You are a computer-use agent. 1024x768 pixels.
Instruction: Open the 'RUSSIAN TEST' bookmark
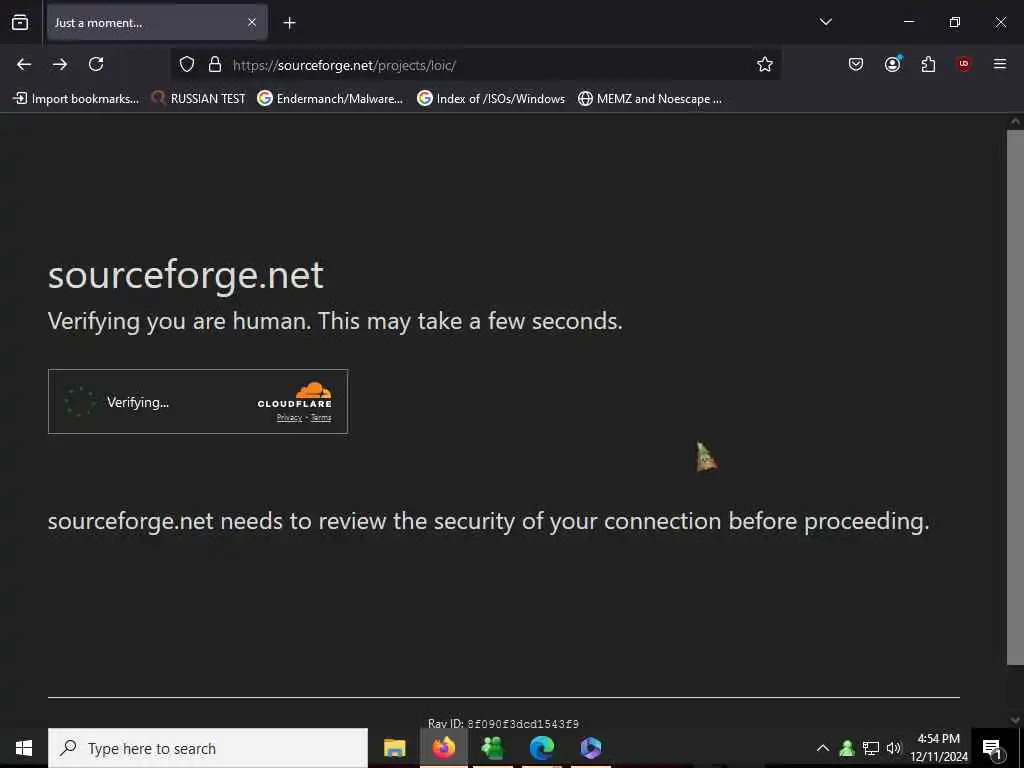(x=199, y=99)
